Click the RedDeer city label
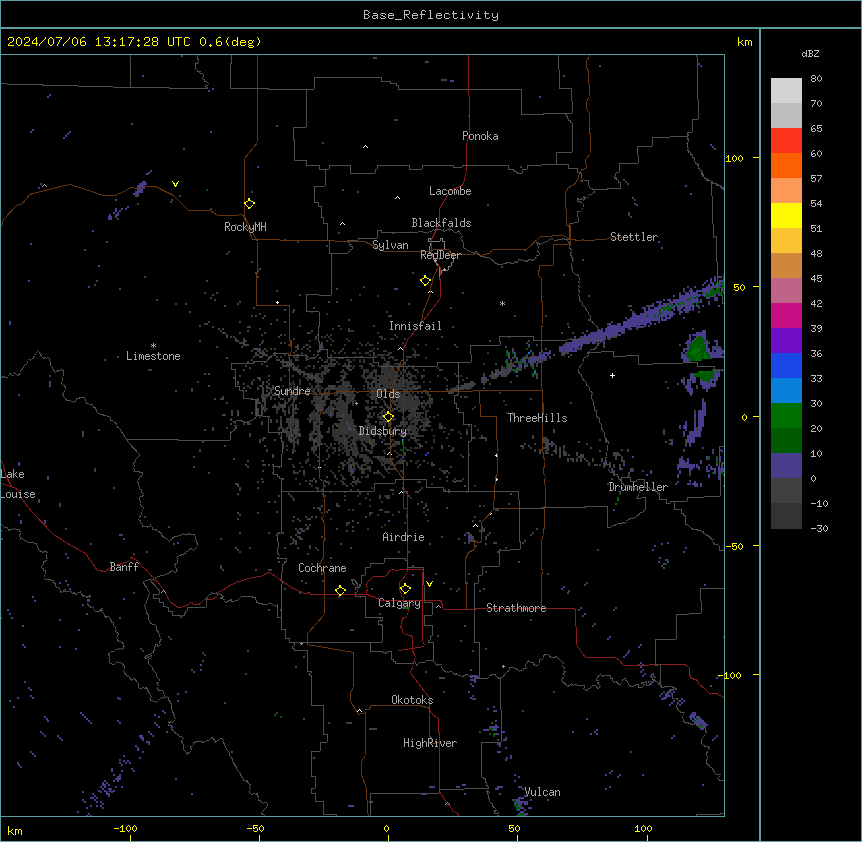 440,255
